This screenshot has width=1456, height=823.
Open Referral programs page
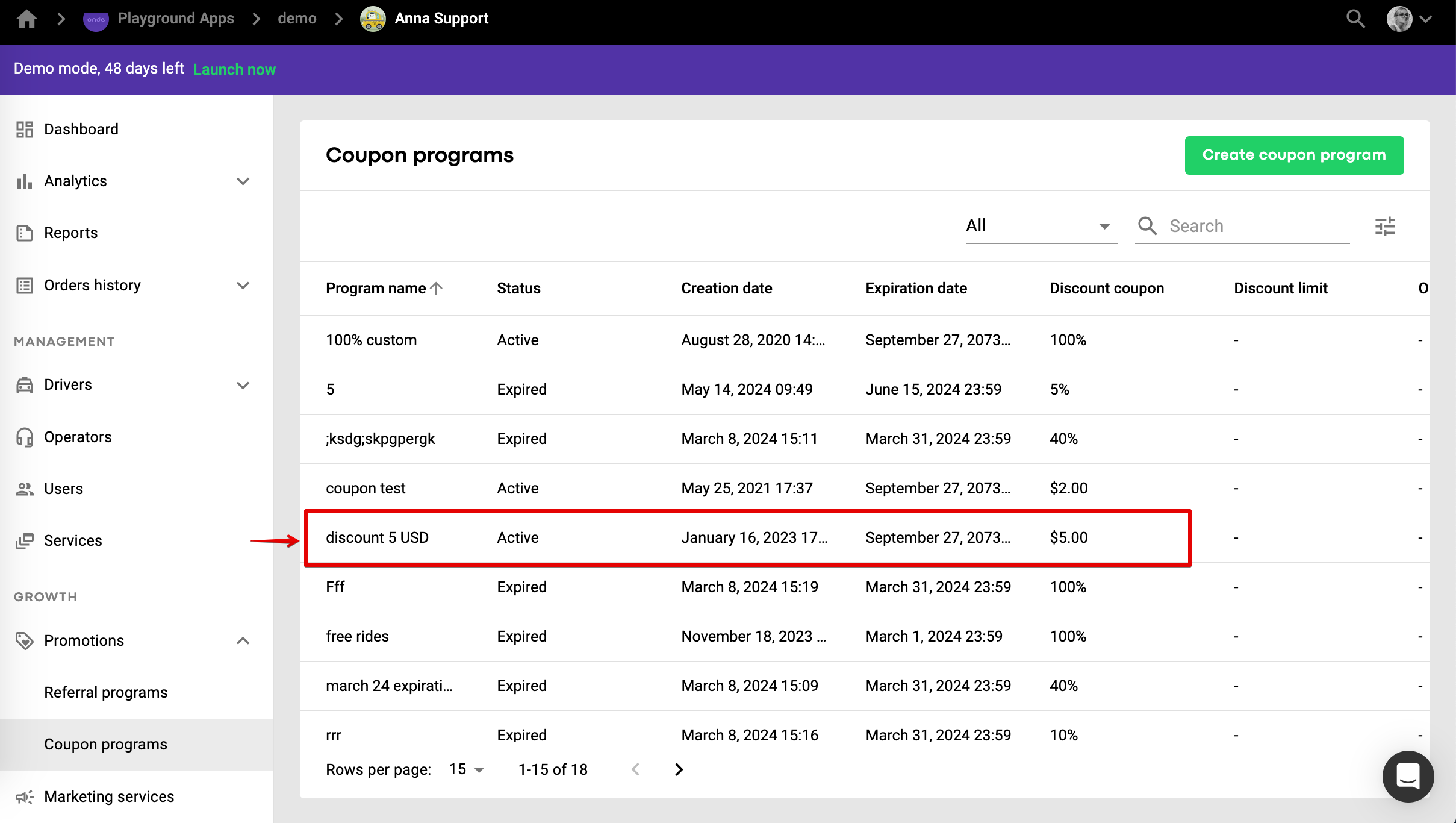(x=106, y=693)
